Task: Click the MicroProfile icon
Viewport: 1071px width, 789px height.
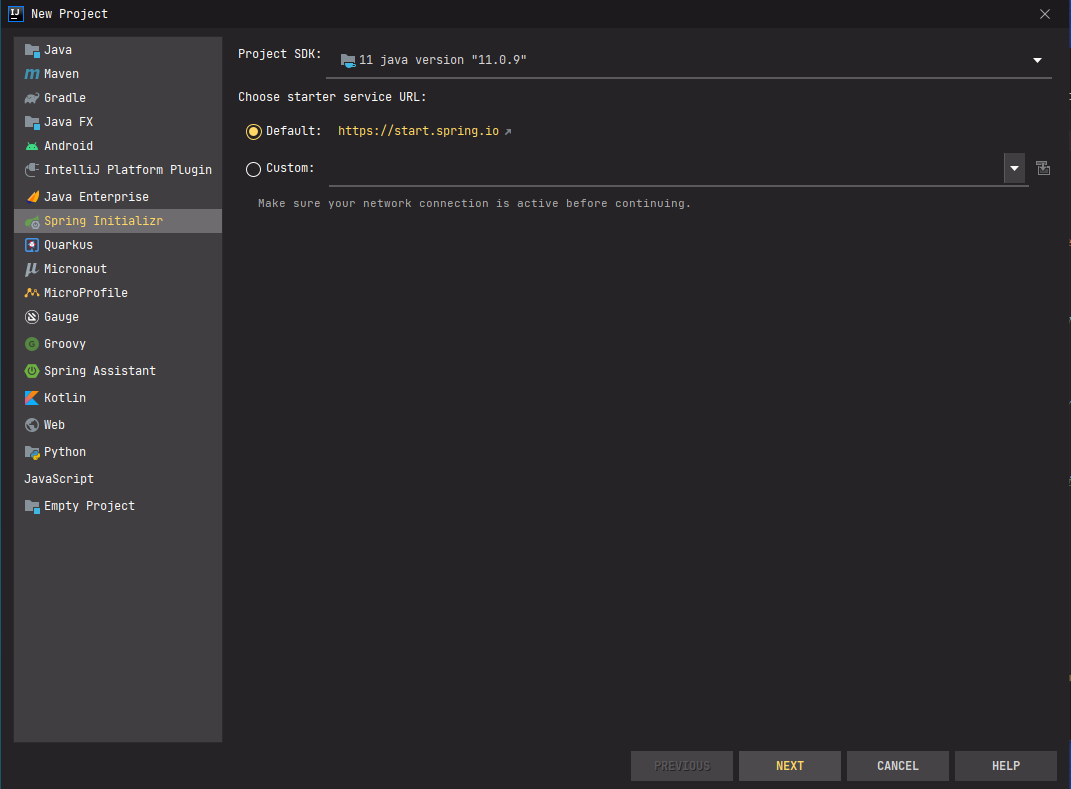Action: (x=32, y=292)
